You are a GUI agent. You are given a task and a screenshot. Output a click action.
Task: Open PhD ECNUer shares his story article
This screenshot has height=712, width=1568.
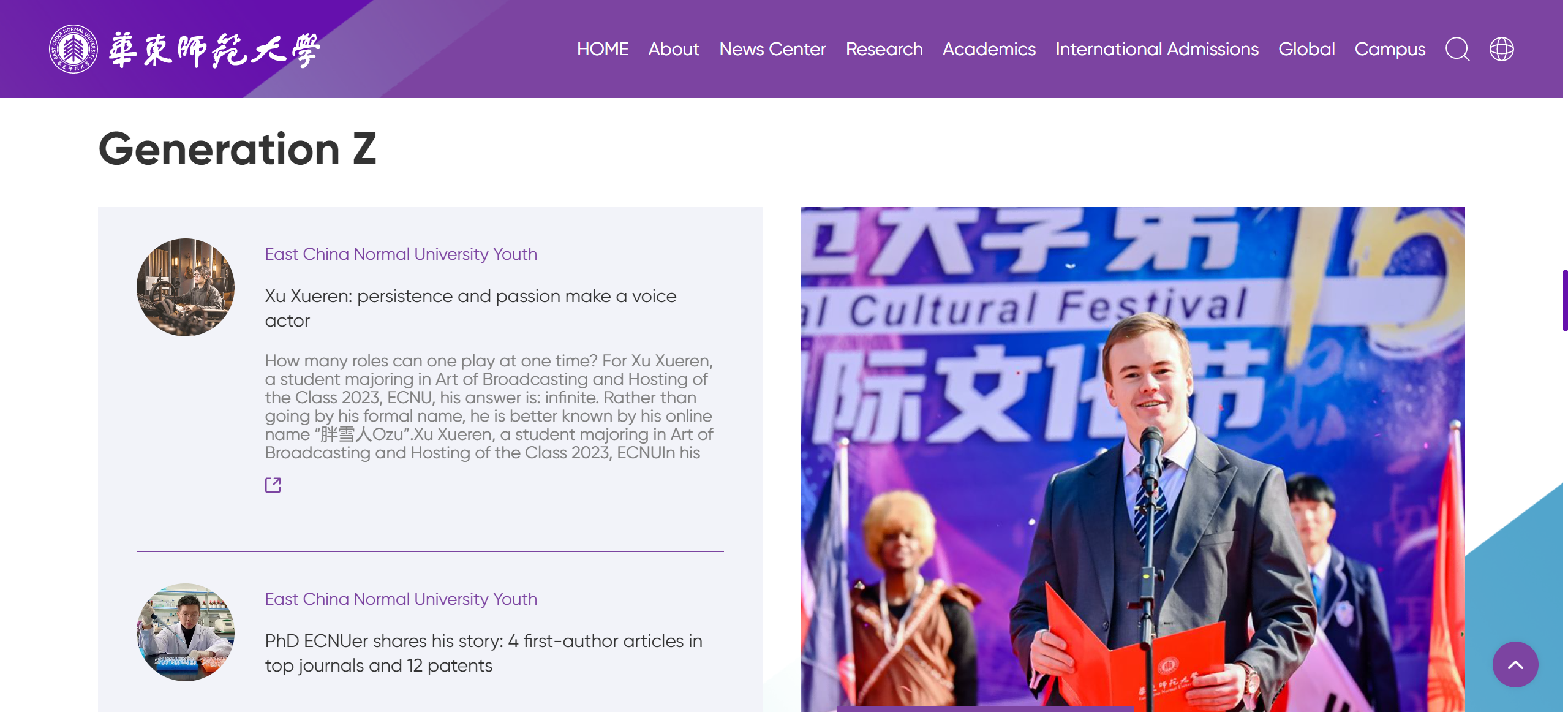(x=483, y=653)
